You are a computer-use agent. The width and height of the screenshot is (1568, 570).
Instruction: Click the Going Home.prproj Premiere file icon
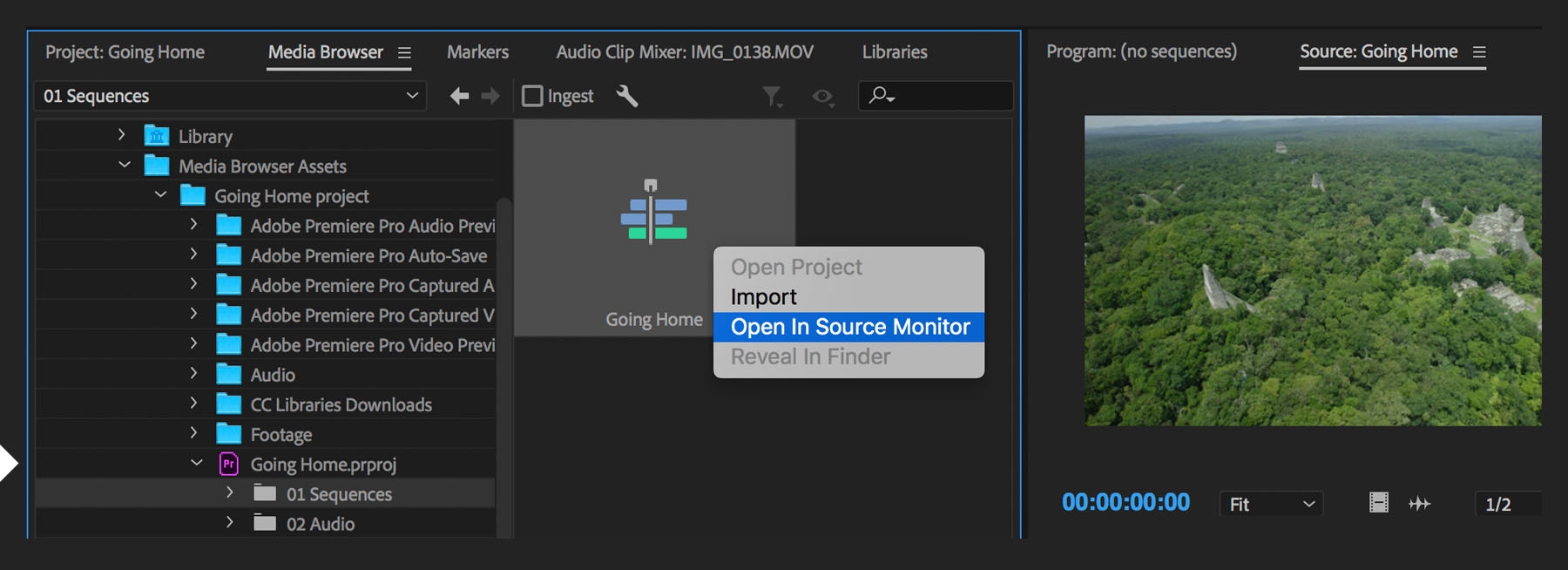pyautogui.click(x=228, y=464)
